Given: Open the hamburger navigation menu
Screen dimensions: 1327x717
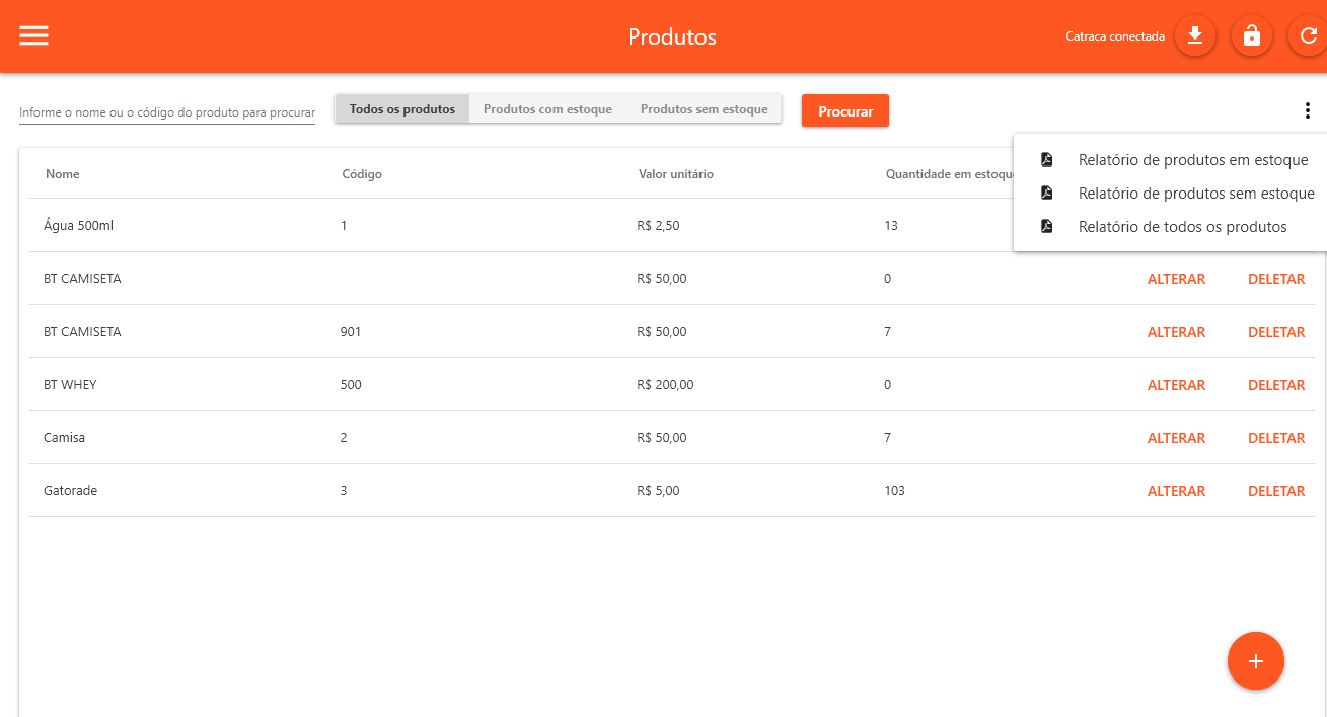Looking at the screenshot, I should 34,36.
